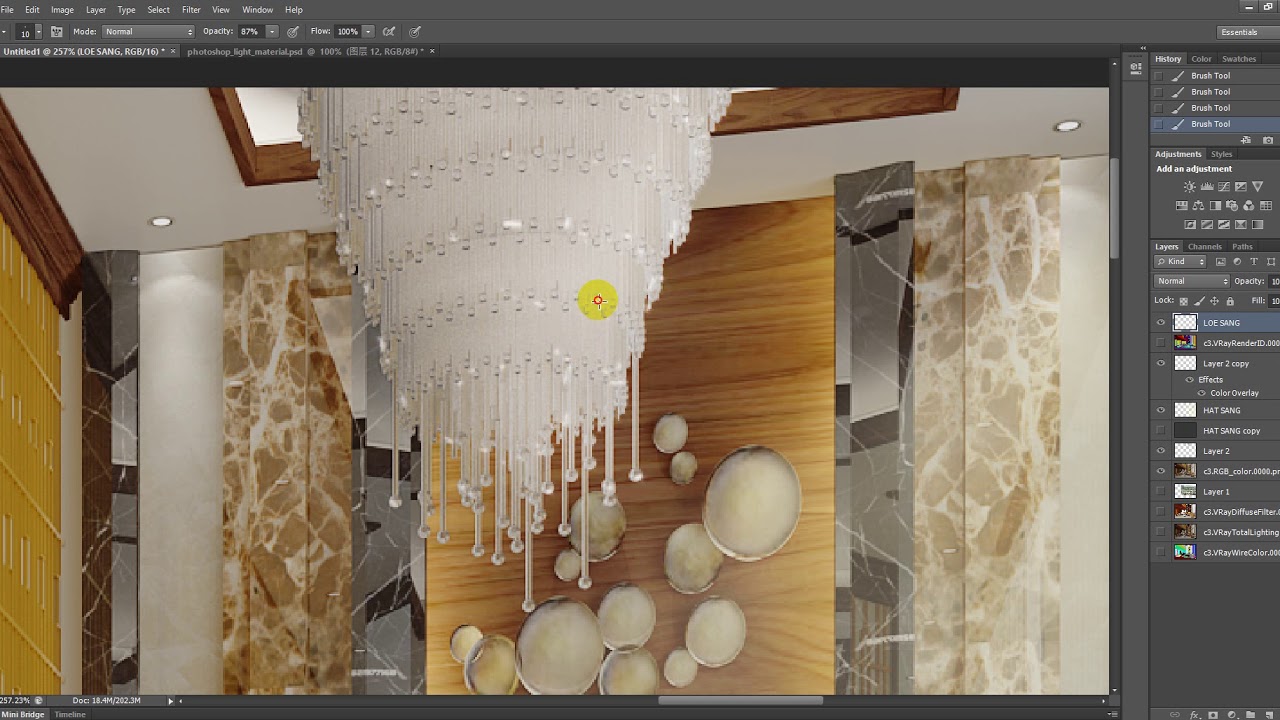Open the Essentials workspace switcher
Image resolution: width=1280 pixels, height=720 pixels.
click(x=1246, y=32)
